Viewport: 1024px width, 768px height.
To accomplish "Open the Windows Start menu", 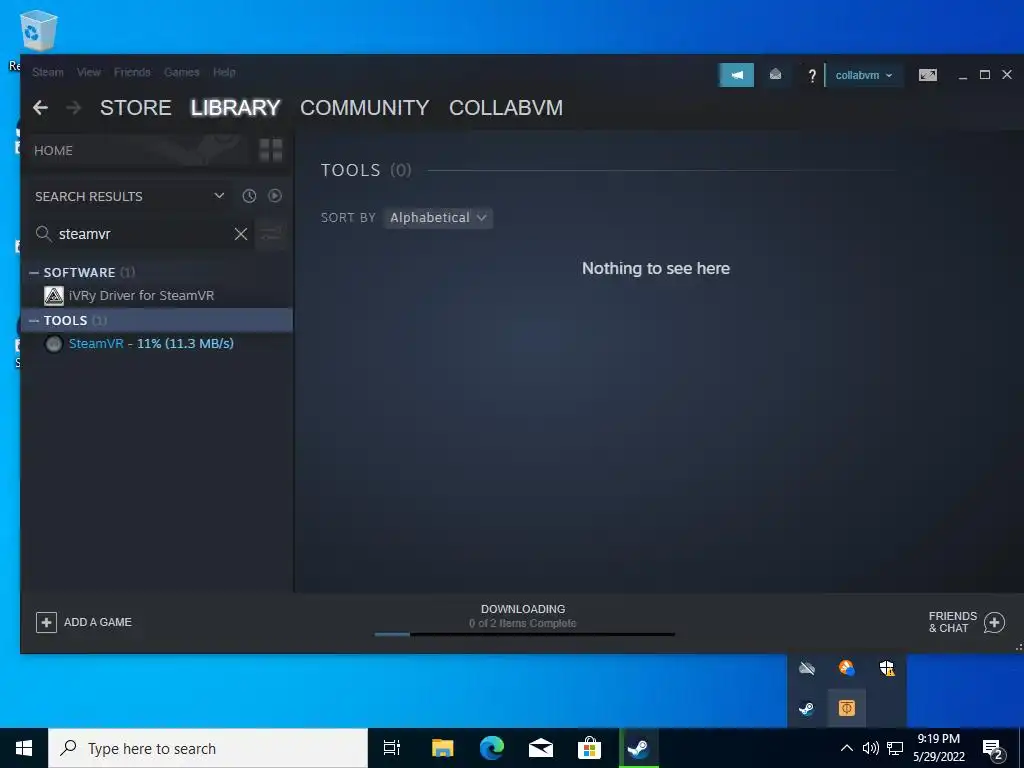I will (x=24, y=748).
